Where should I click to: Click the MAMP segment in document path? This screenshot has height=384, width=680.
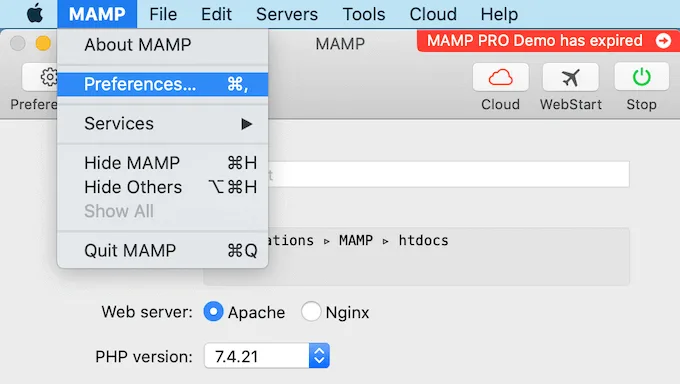[x=356, y=240]
